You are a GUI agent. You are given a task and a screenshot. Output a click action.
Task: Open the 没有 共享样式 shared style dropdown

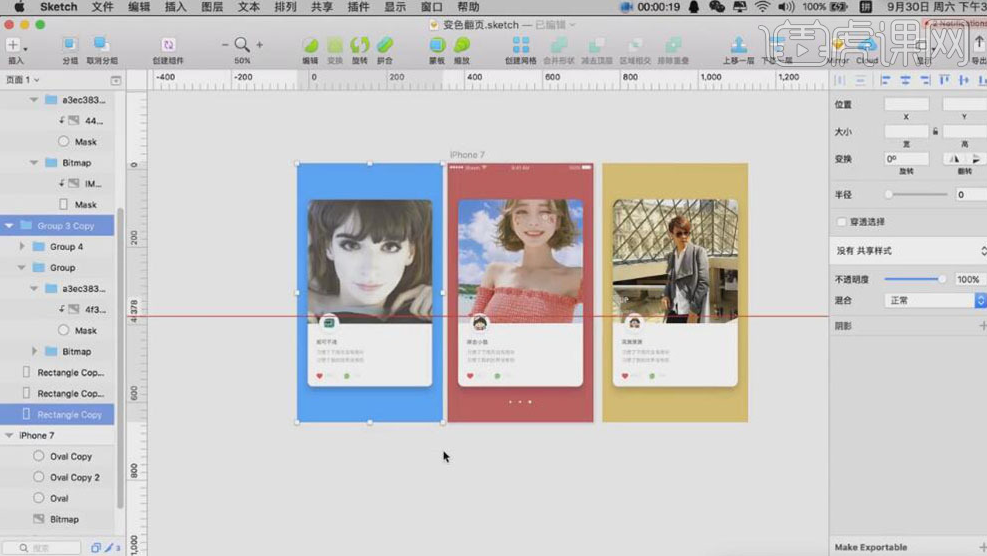pyautogui.click(x=908, y=251)
